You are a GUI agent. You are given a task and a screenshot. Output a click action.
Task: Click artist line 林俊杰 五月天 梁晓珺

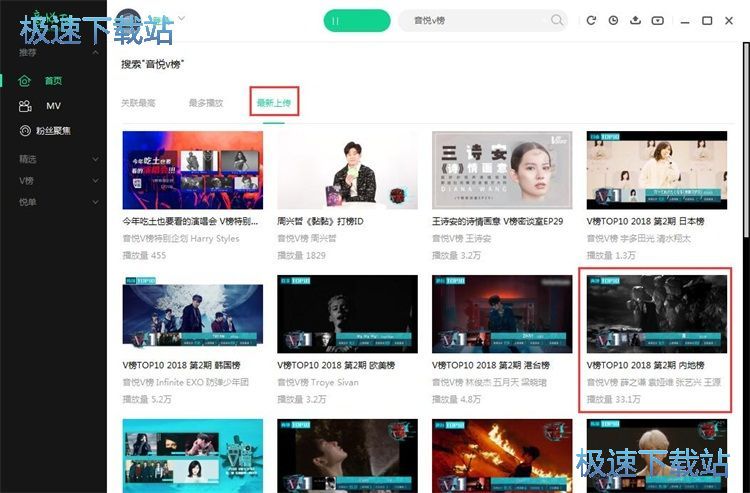(489, 383)
